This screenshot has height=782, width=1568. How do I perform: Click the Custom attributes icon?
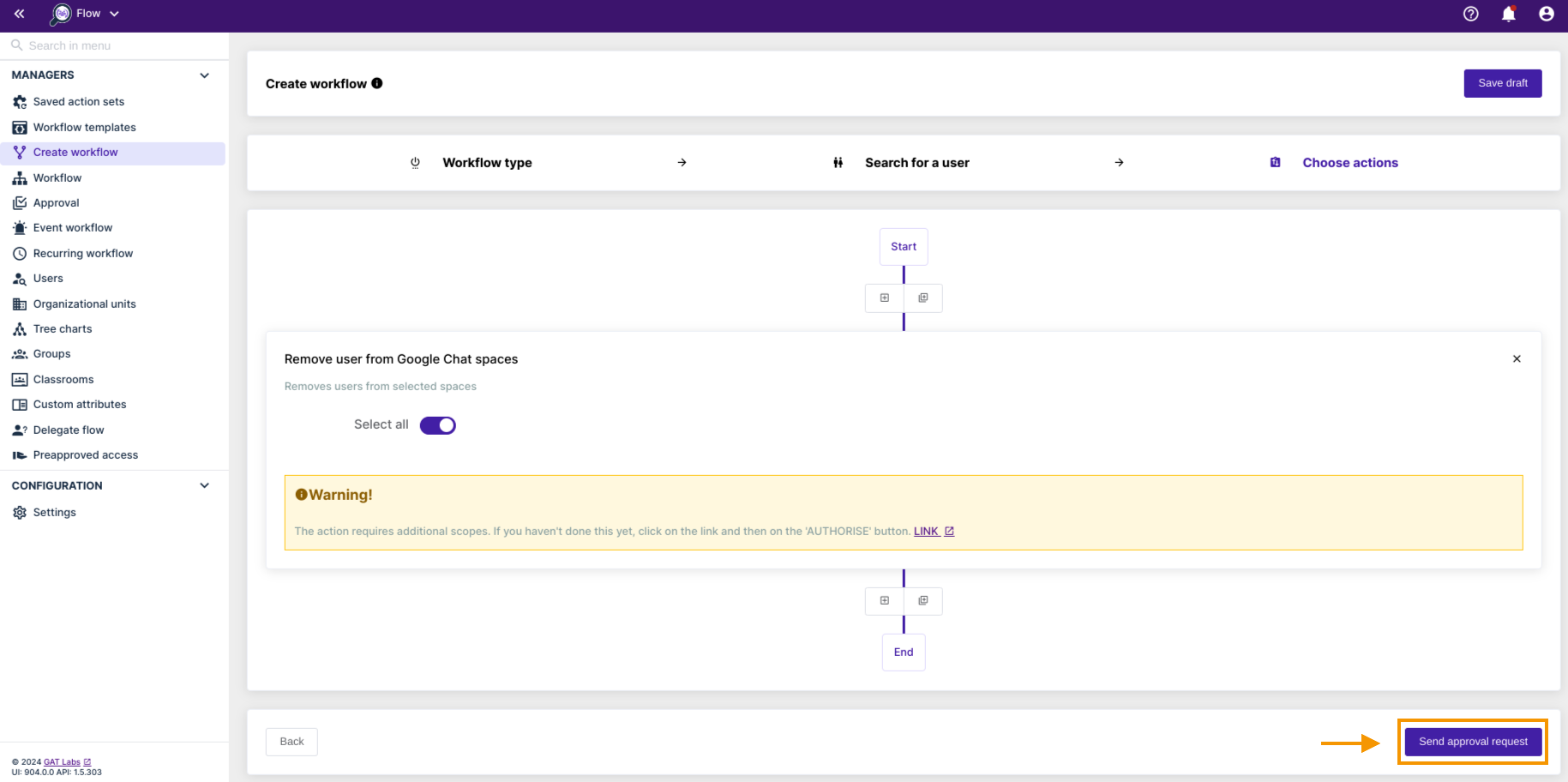coord(20,405)
